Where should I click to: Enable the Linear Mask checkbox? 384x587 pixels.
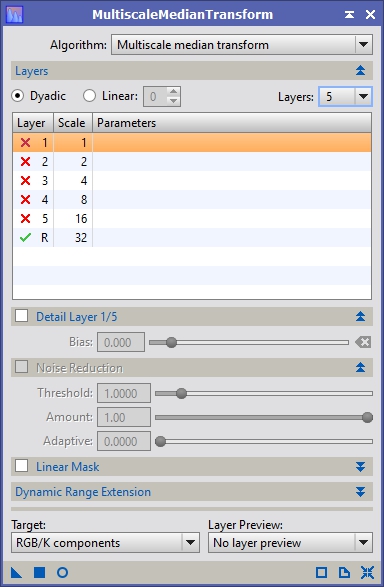[x=21, y=466]
